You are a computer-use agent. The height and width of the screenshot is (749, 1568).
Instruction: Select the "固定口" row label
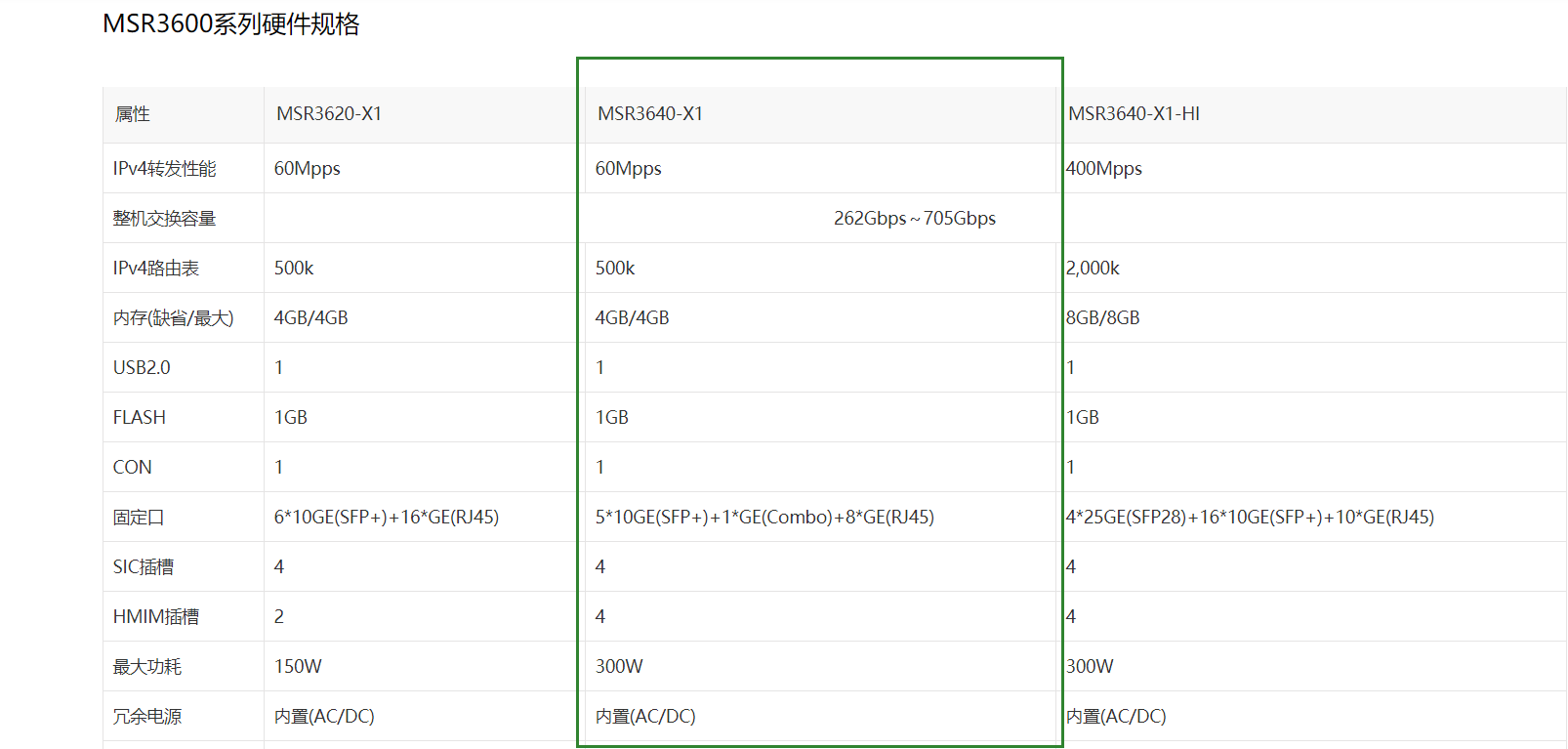[139, 518]
